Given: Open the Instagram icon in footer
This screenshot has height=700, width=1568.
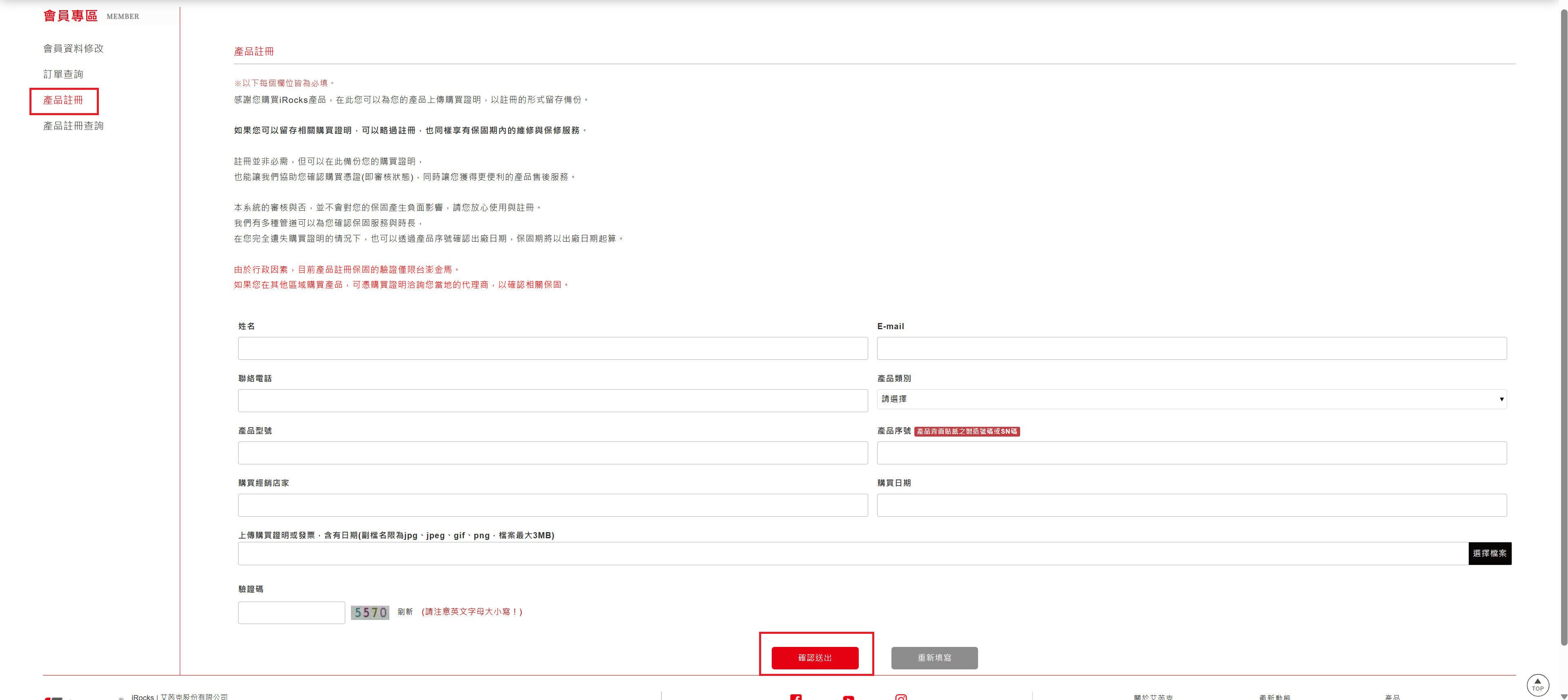Looking at the screenshot, I should coord(901,697).
